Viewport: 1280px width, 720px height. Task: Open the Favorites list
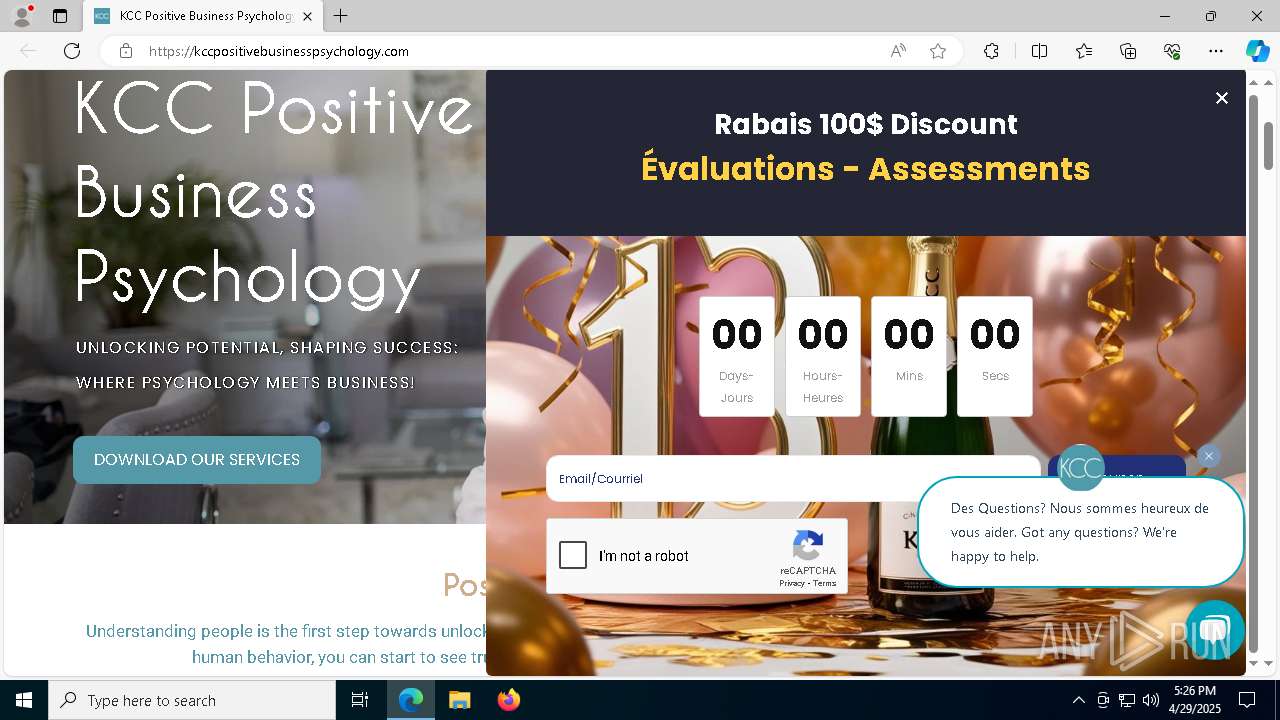[x=1084, y=51]
